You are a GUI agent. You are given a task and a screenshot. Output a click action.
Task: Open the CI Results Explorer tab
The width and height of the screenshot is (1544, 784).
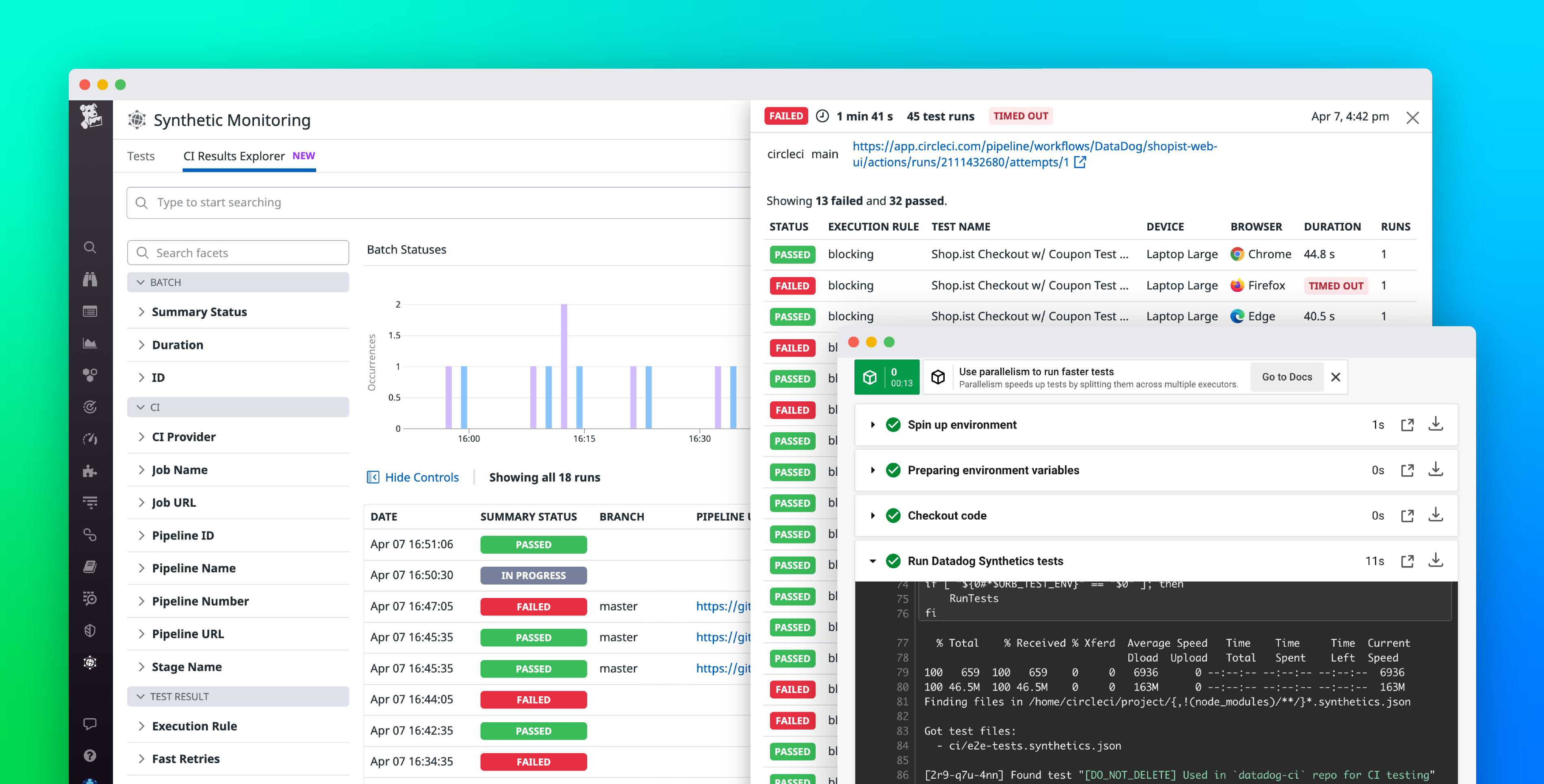[x=234, y=156]
